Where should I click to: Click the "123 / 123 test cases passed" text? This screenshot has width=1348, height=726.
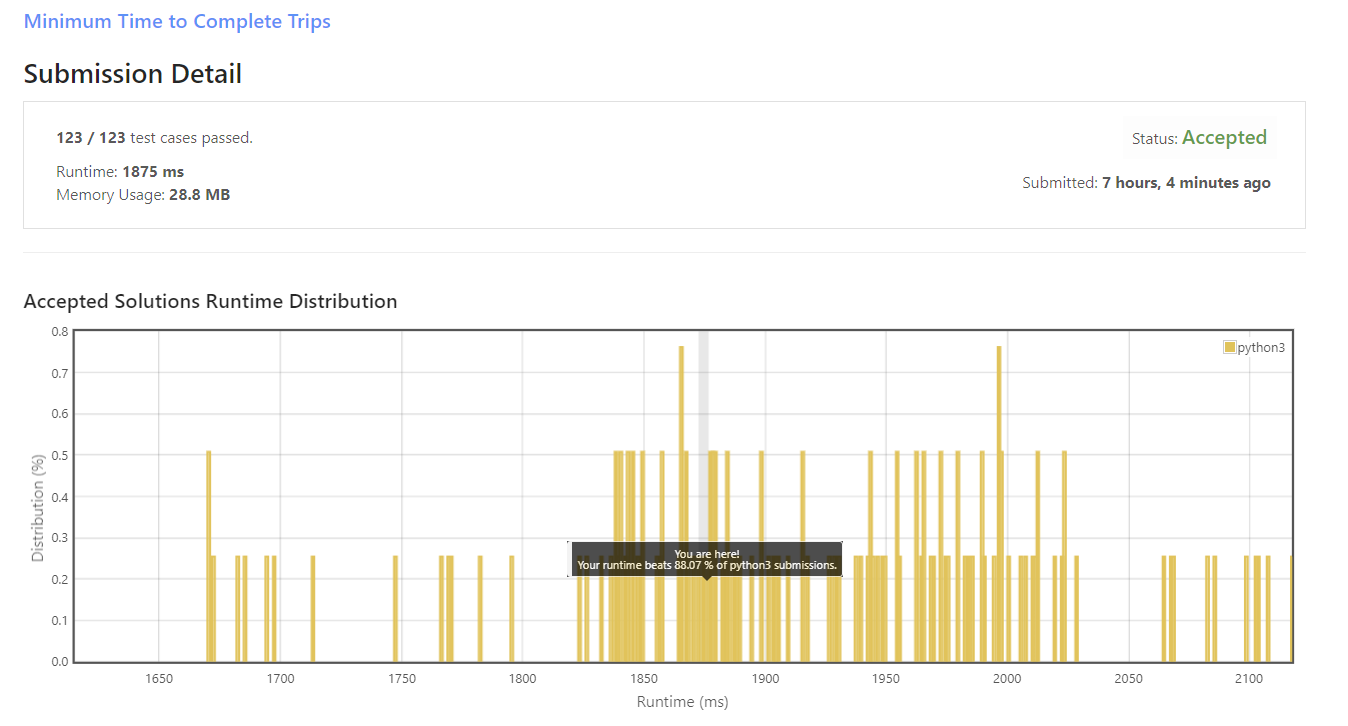(x=155, y=138)
